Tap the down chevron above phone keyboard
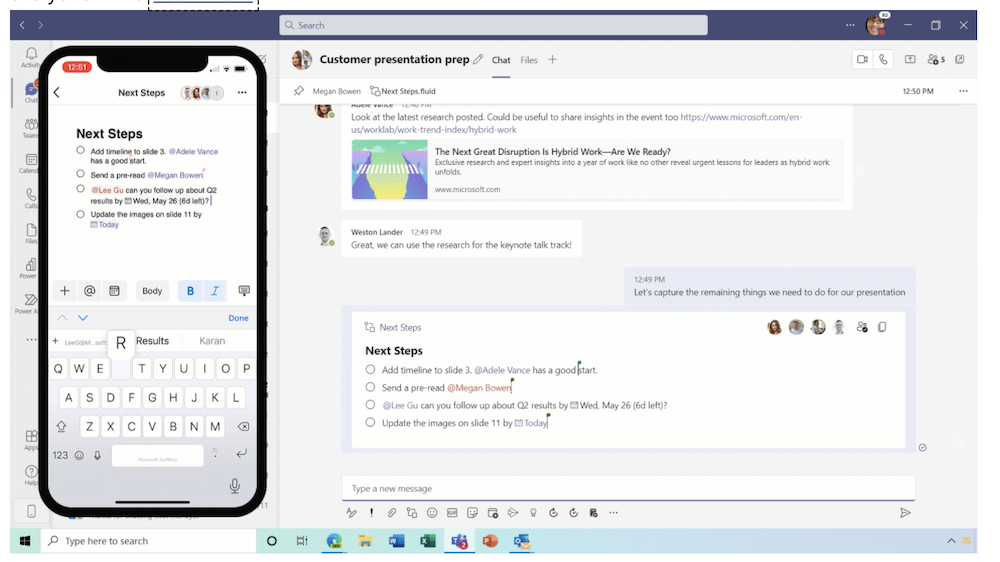 click(83, 318)
